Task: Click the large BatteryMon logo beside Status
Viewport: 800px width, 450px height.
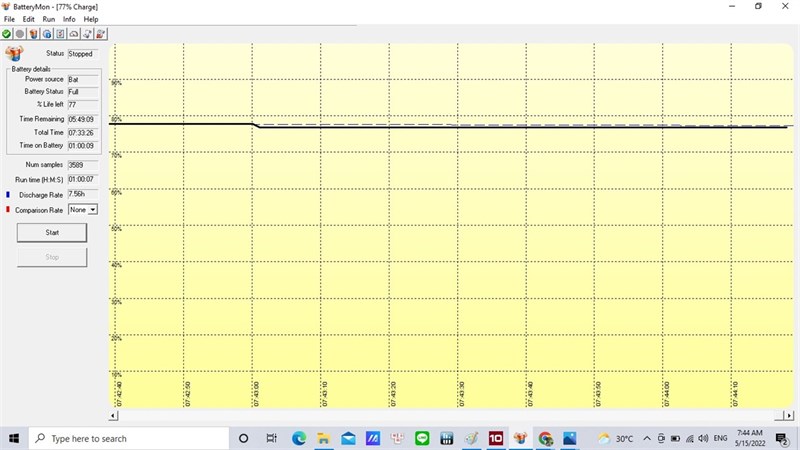Action: pyautogui.click(x=14, y=53)
